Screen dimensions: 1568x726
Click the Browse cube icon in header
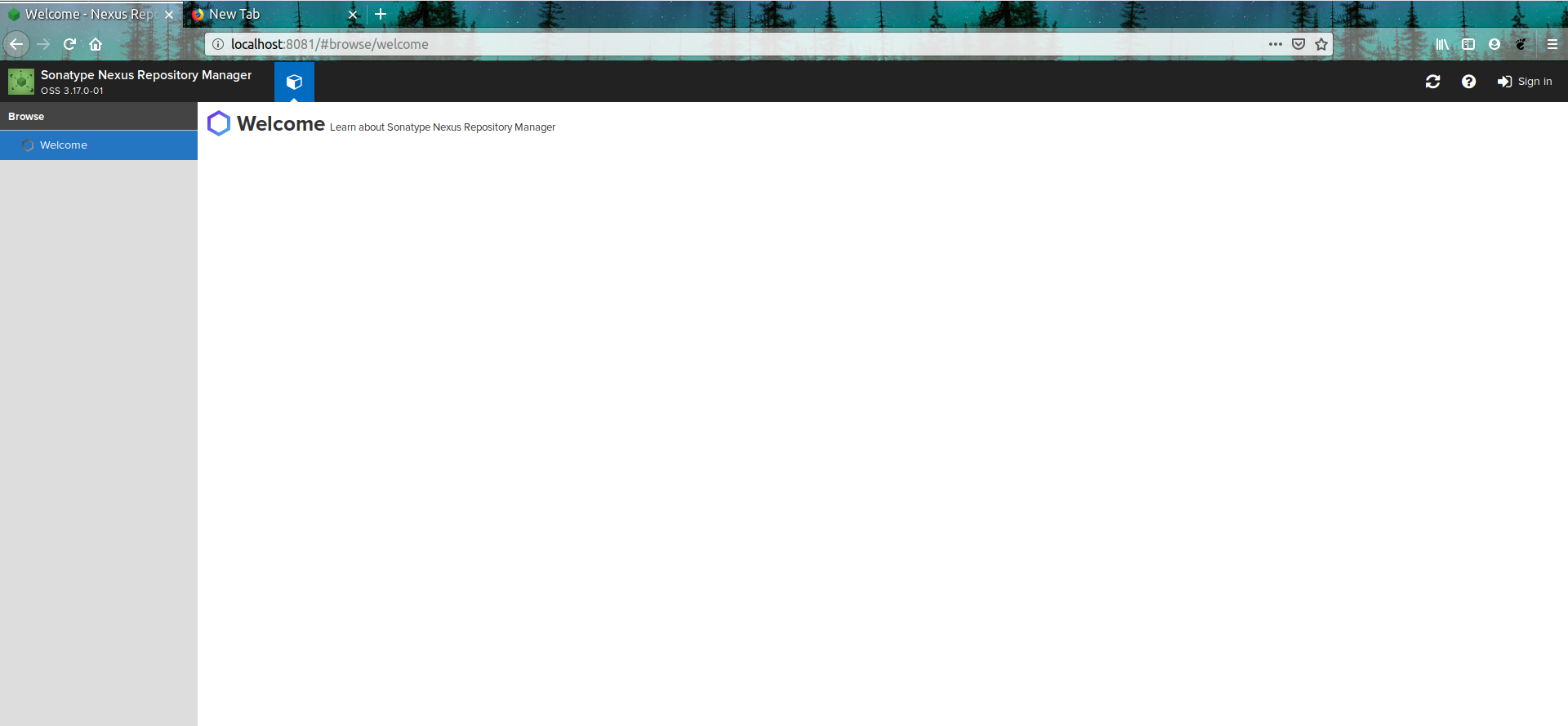[x=294, y=82]
